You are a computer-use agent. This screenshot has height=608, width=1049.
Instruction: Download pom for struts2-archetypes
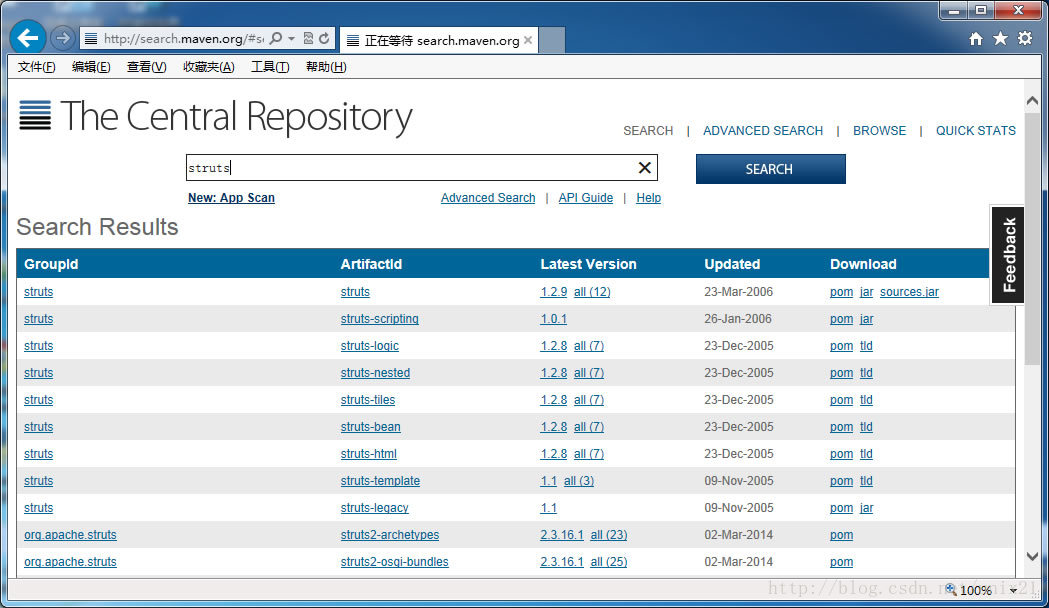point(841,535)
